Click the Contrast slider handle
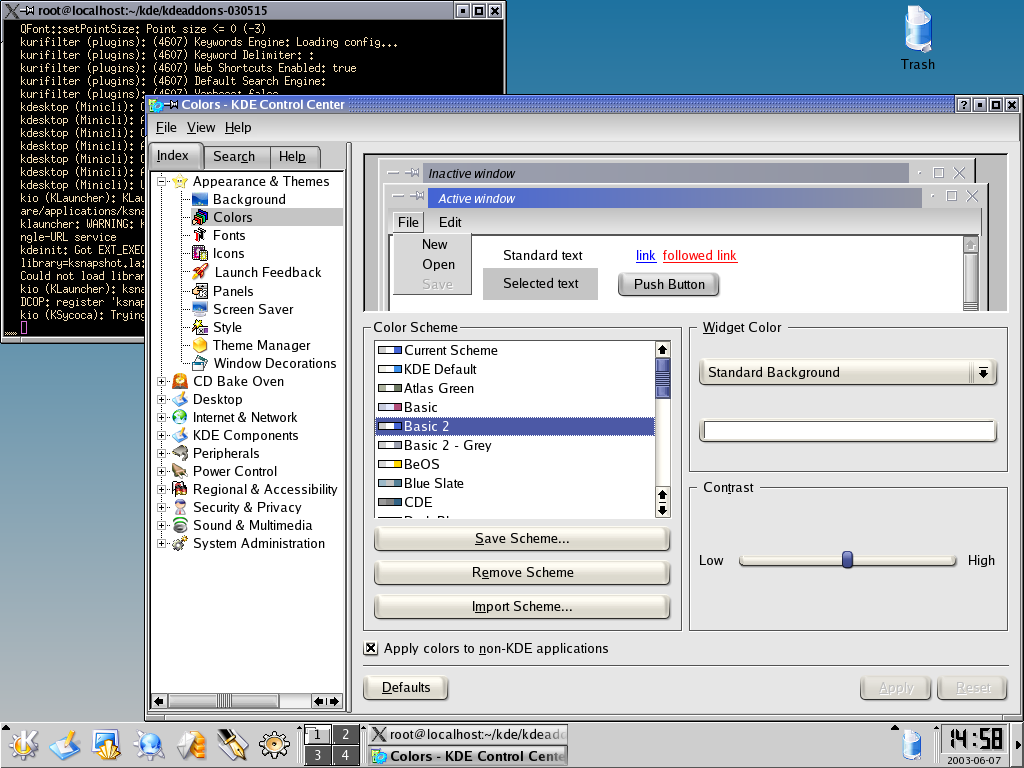1024x768 pixels. pyautogui.click(x=847, y=560)
